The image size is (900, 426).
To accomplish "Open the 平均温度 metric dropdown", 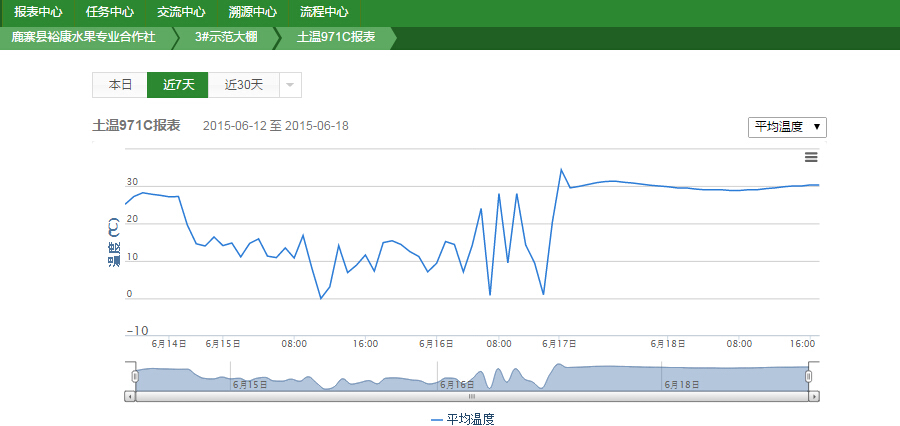I will point(787,127).
